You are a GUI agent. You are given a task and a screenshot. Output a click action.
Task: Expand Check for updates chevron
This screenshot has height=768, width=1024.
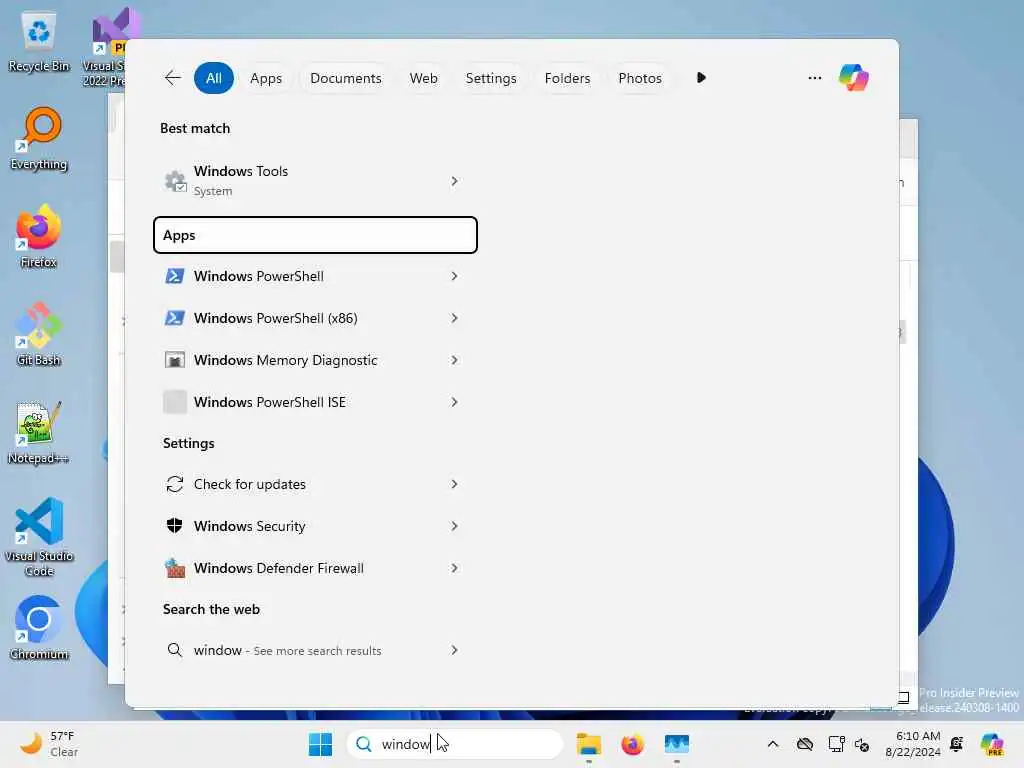pos(455,484)
